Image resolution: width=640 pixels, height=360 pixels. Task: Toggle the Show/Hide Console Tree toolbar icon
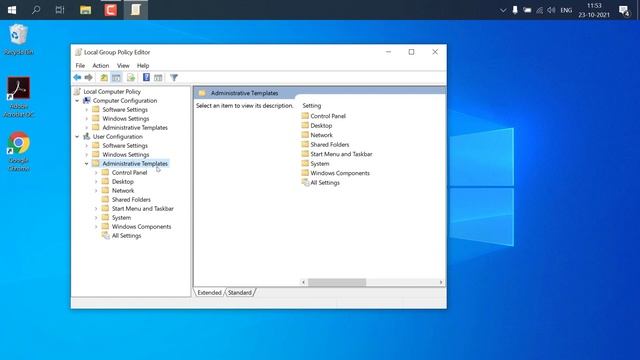(116, 78)
